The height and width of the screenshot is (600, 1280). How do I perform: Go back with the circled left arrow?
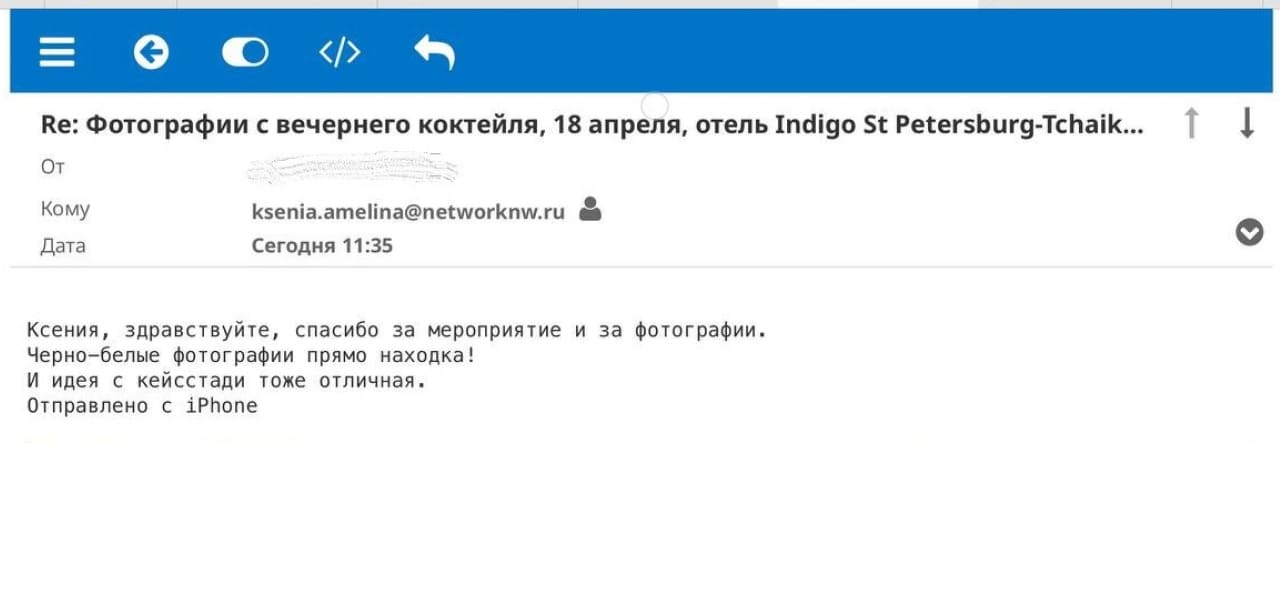point(151,51)
